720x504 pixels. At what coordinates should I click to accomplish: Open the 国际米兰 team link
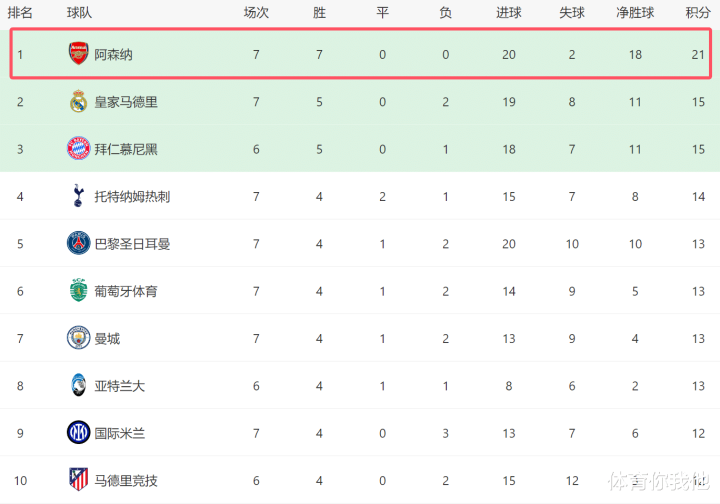120,433
